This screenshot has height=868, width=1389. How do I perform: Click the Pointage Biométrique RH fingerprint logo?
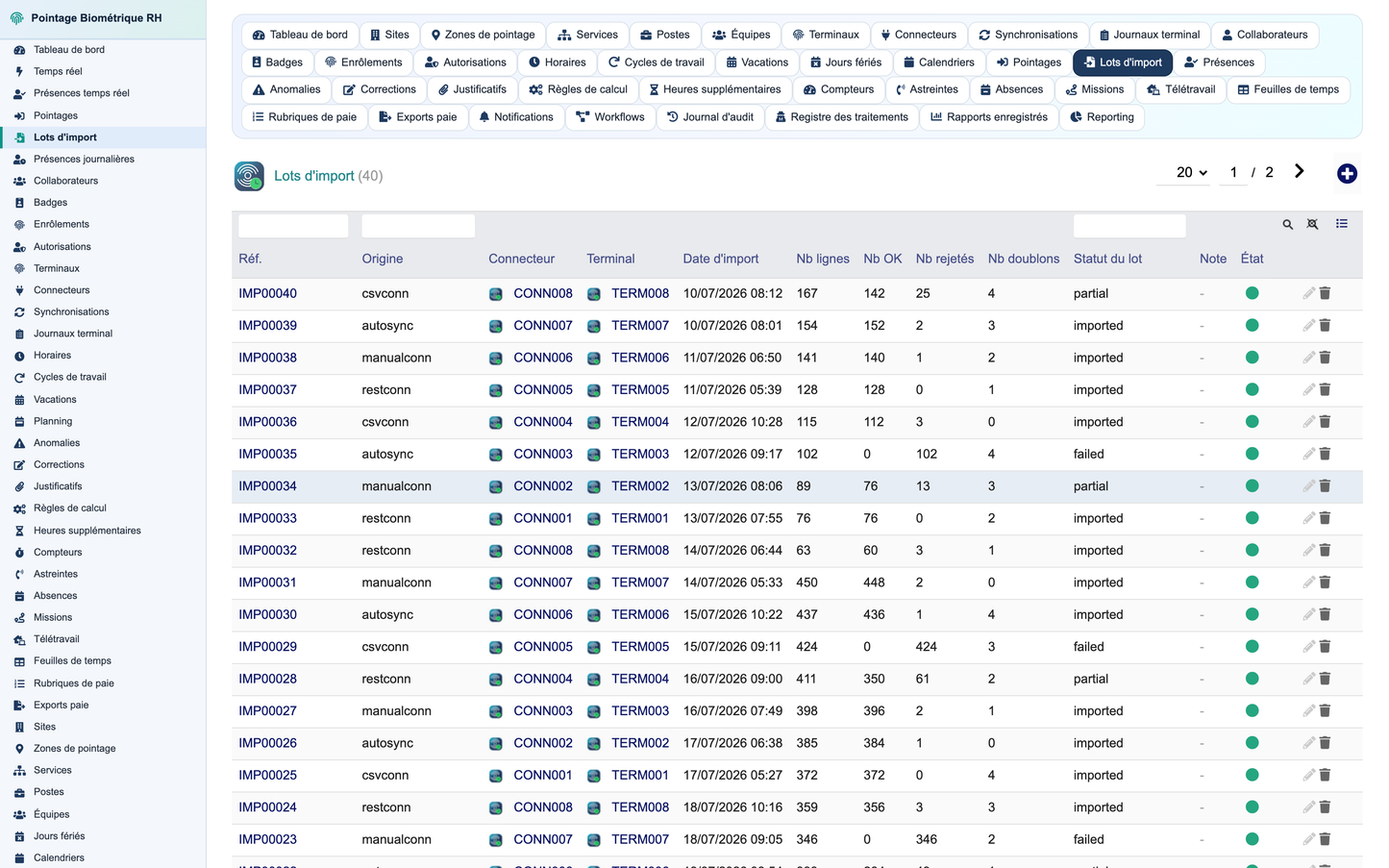tap(16, 18)
